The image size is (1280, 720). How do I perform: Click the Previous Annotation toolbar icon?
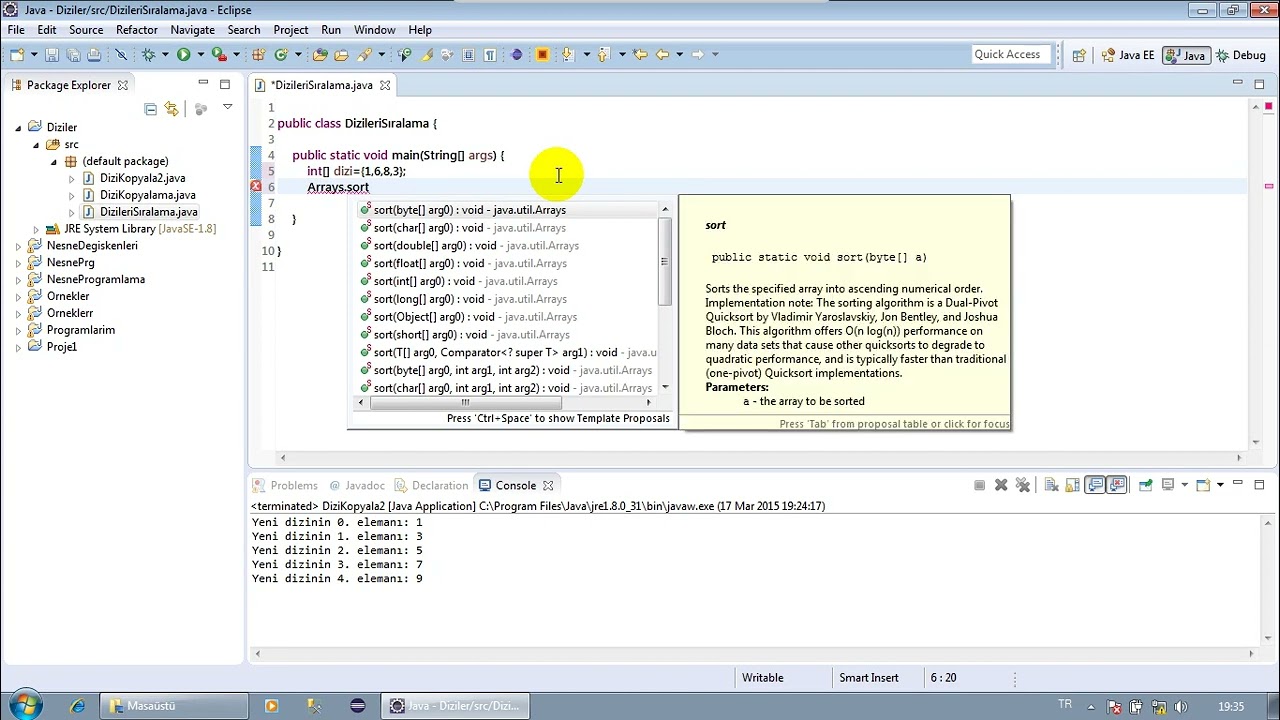click(603, 55)
